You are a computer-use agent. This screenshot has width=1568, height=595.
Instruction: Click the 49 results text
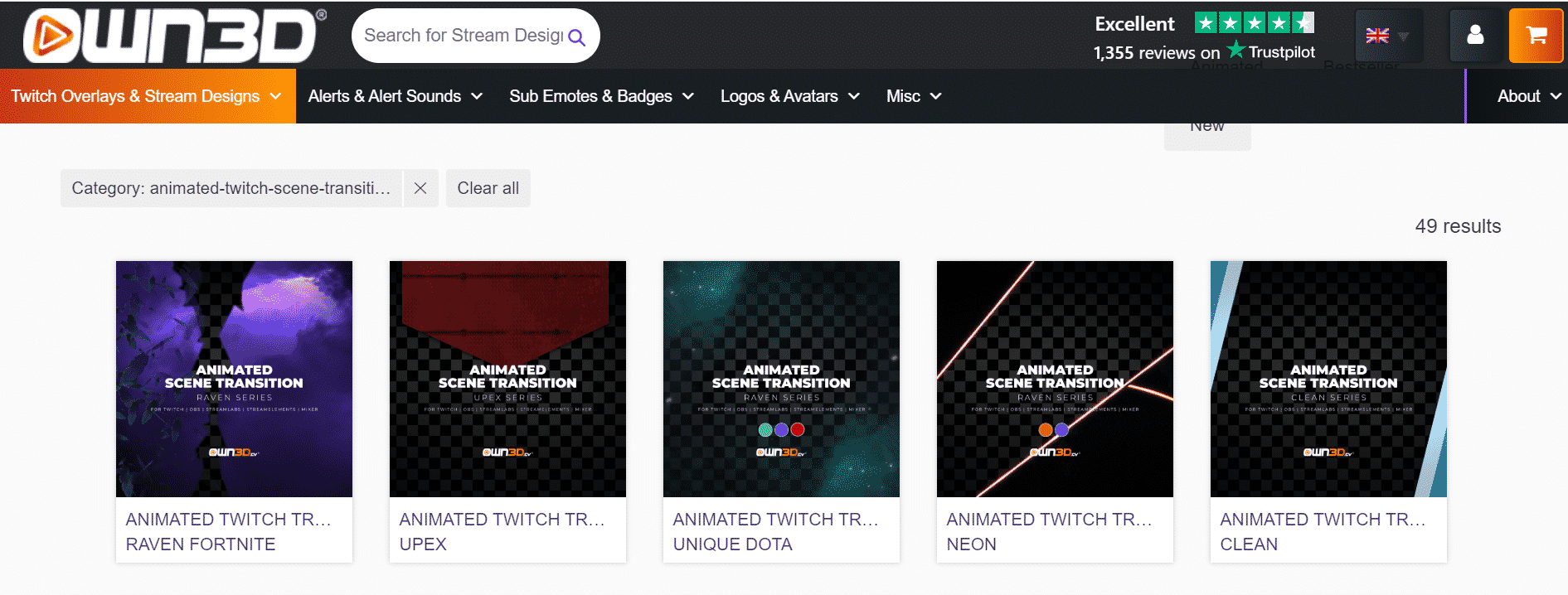(1458, 226)
